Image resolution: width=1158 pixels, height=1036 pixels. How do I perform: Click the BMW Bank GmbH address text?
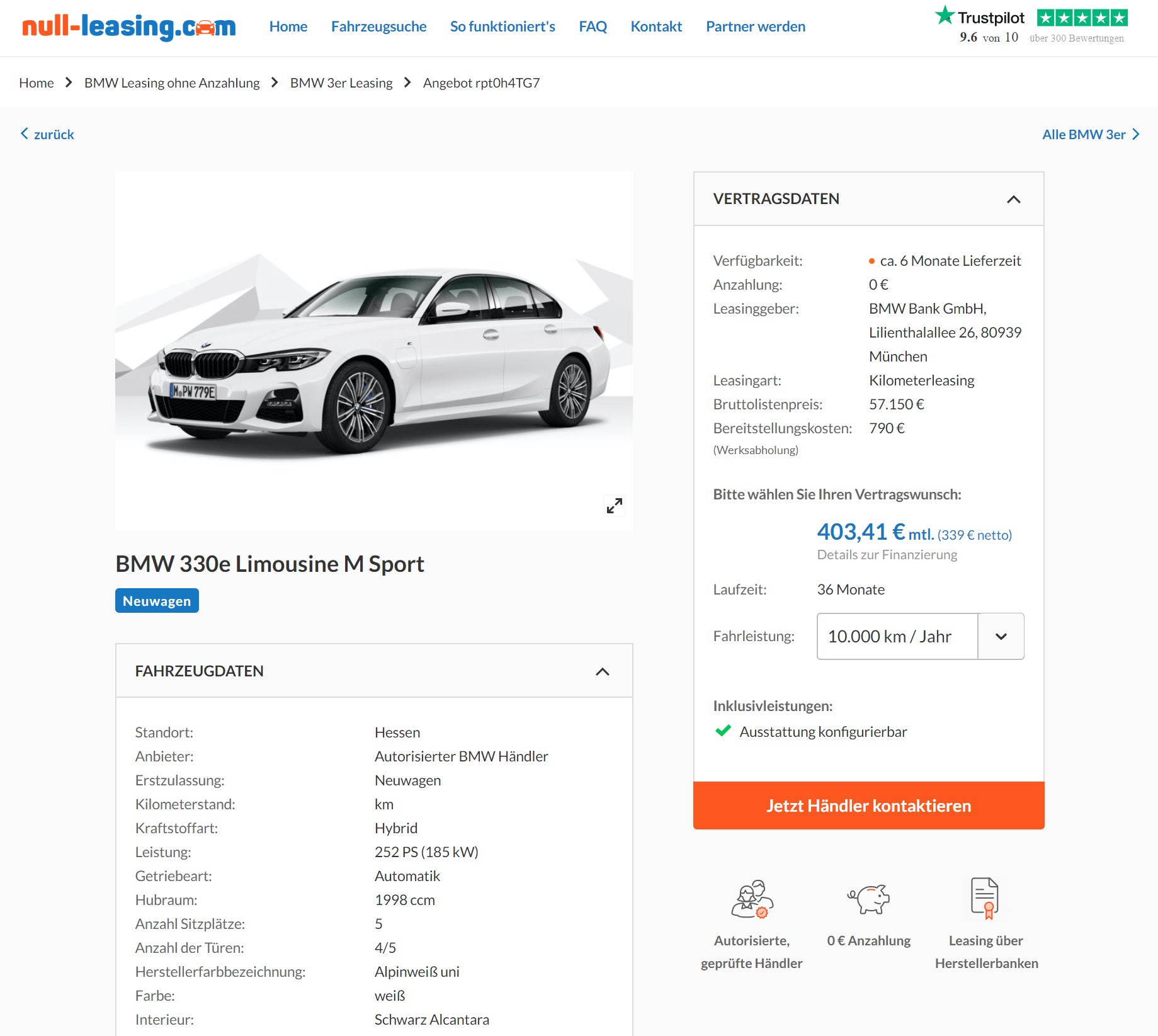coord(945,333)
